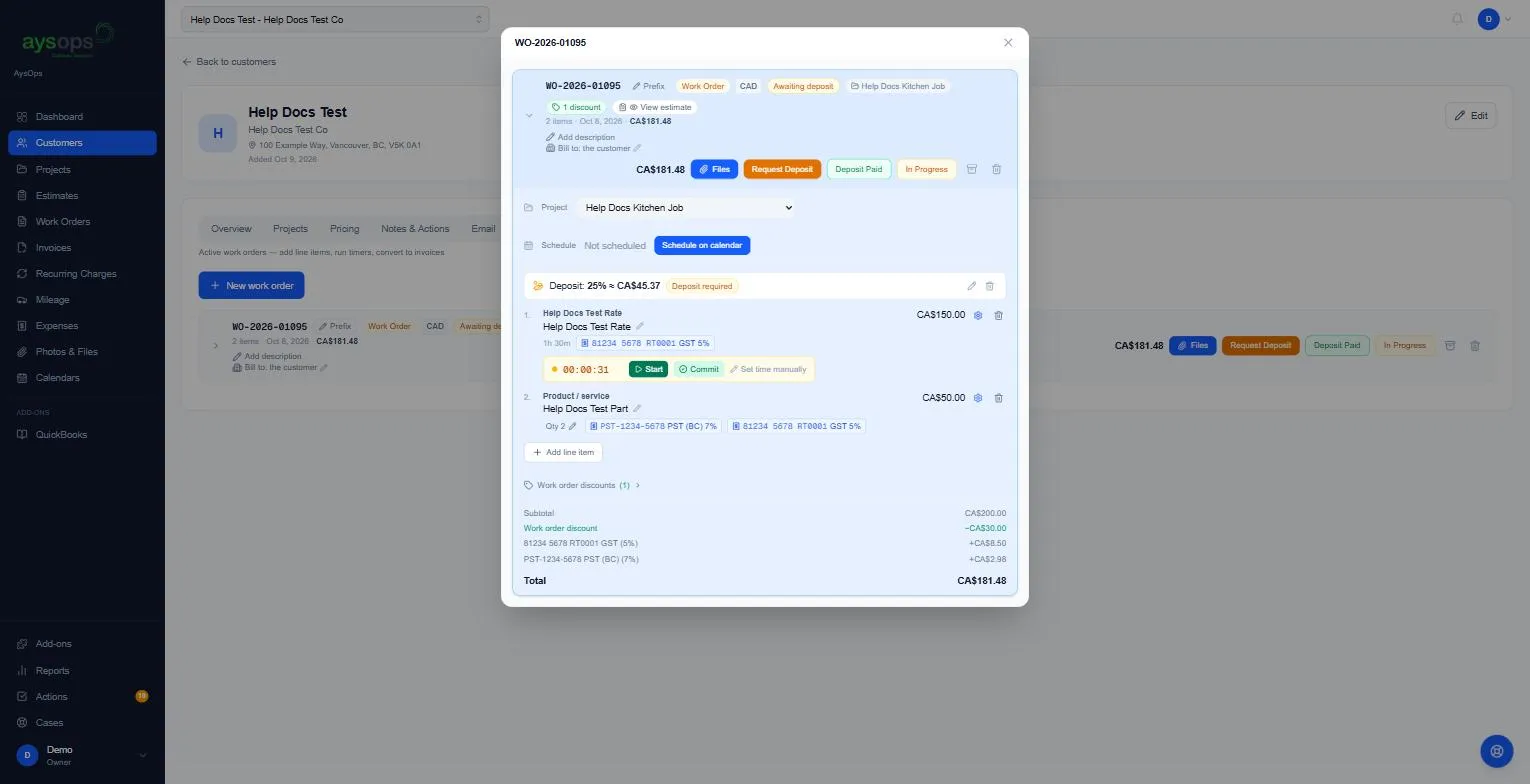Screen dimensions: 1530x784
Task: Click the PST (BC) 7% tax chip
Action: (655, 426)
